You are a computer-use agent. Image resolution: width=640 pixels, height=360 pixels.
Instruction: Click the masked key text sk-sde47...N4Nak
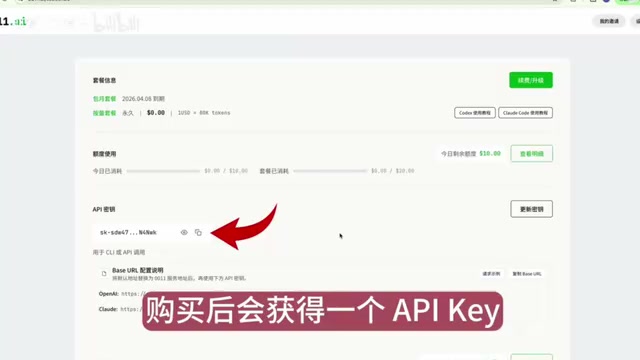[x=128, y=233]
